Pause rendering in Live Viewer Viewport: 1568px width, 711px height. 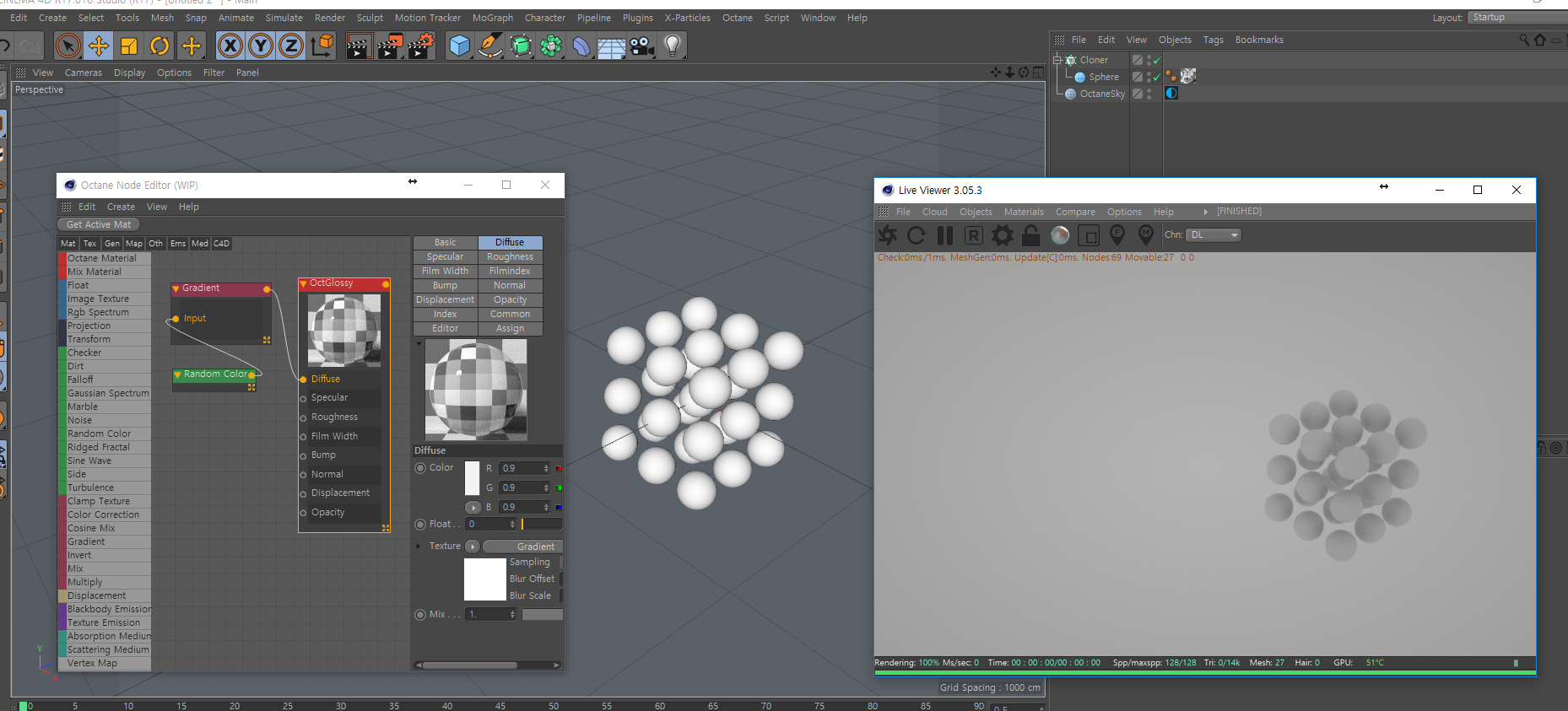(945, 235)
